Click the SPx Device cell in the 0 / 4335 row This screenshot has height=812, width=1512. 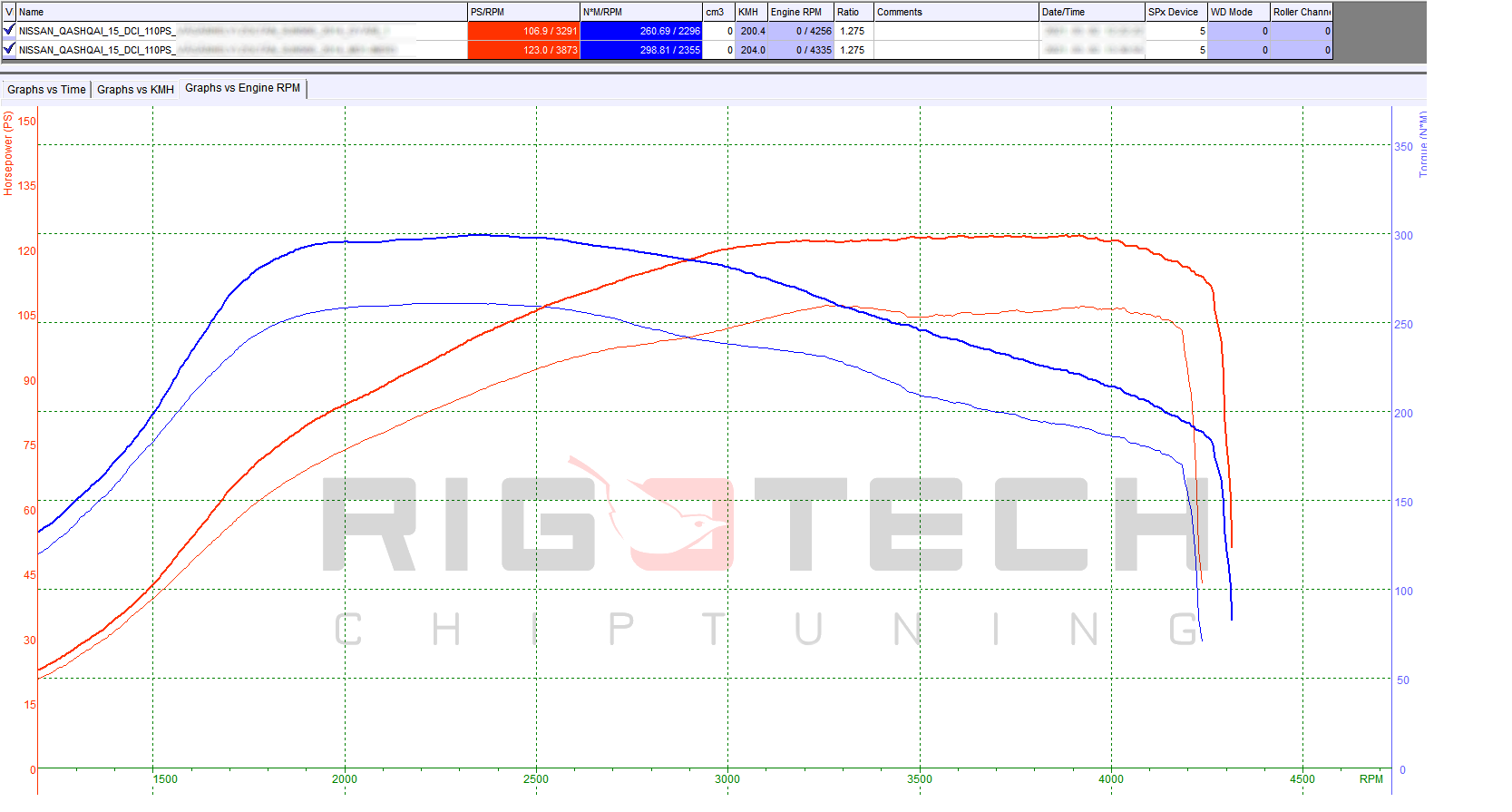[1175, 50]
